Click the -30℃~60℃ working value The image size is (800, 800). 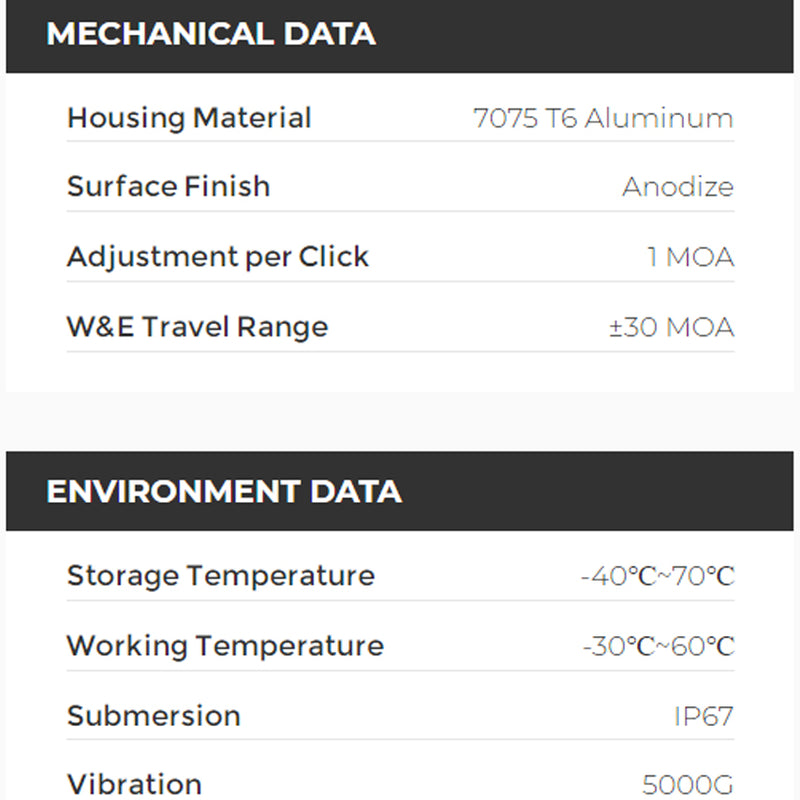[658, 647]
